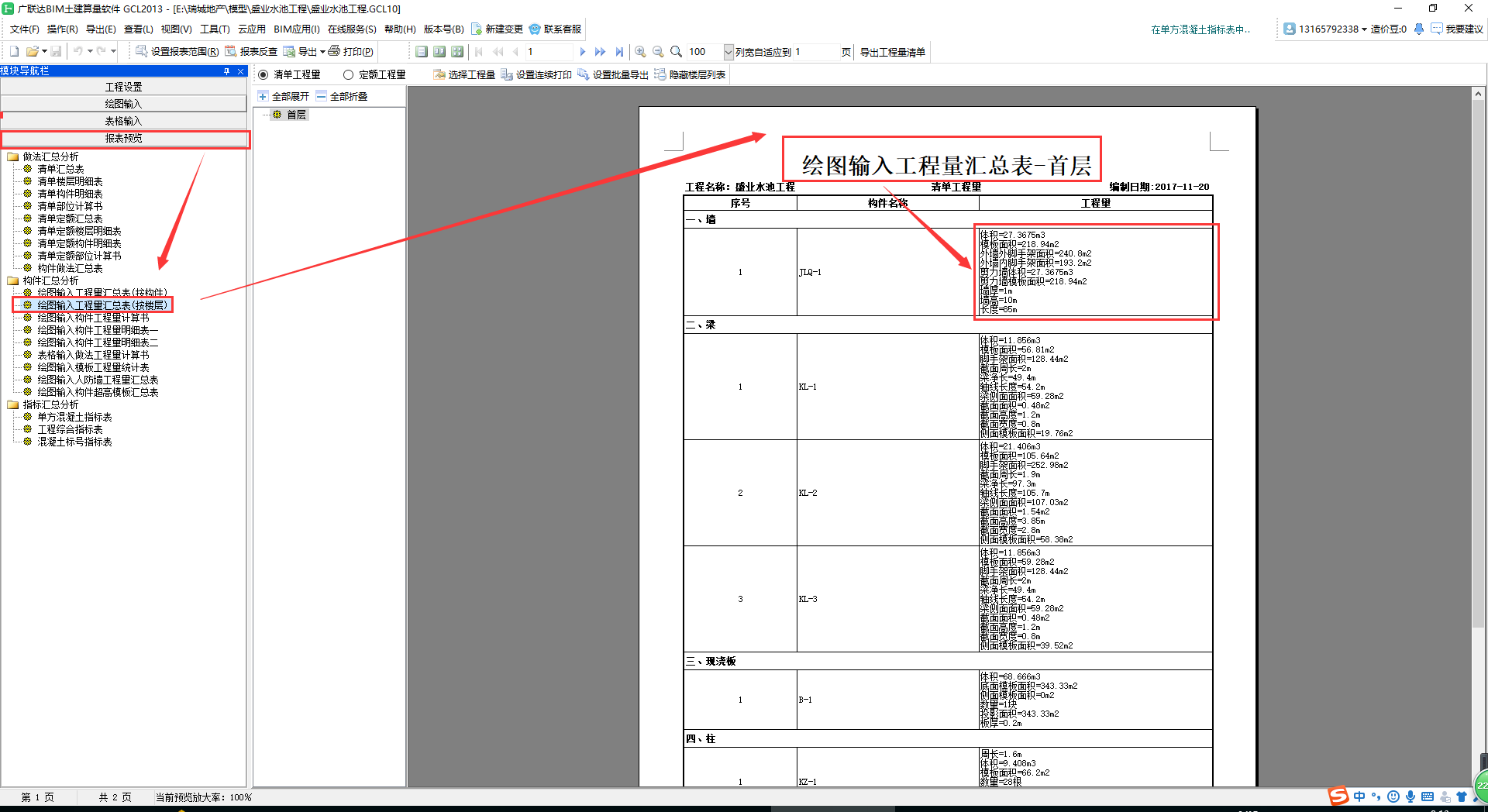
Task: Collapse the 构件汇总分析 folder
Action: [x=12, y=280]
